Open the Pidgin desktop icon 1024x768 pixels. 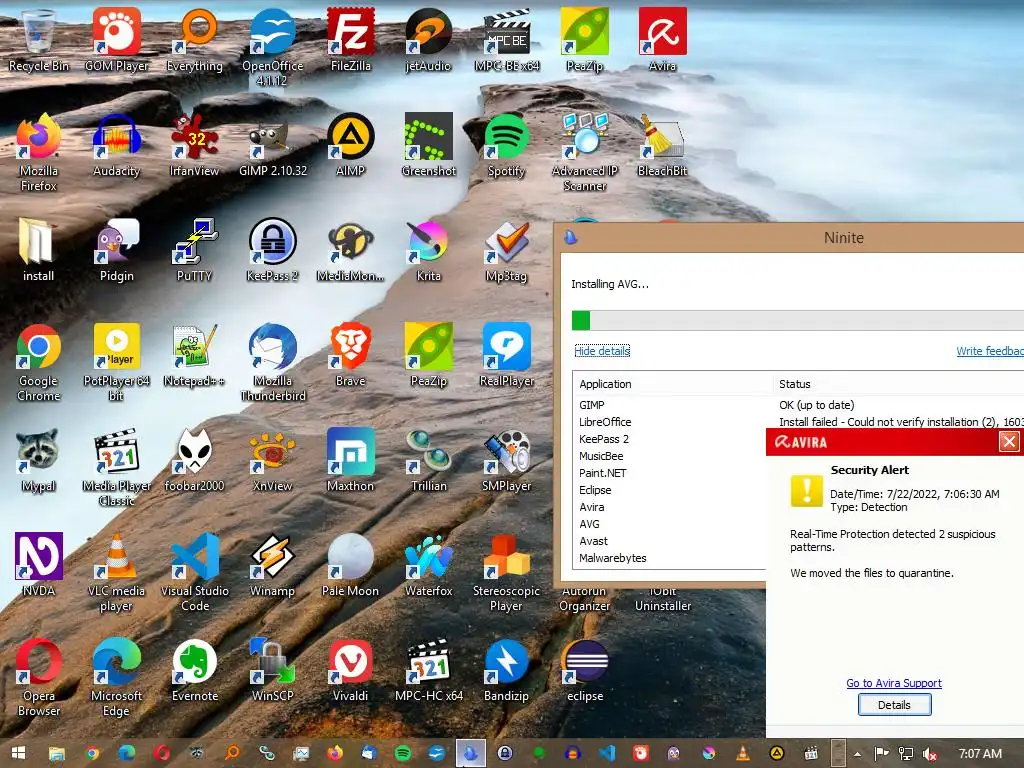(x=116, y=249)
